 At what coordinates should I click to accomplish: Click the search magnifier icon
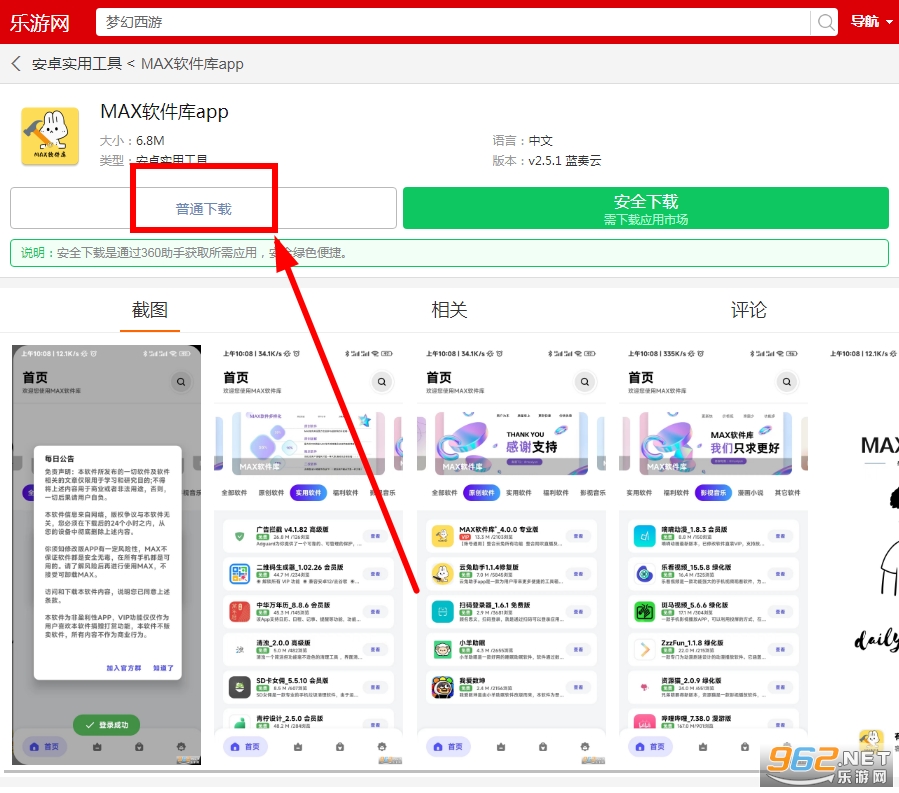[825, 22]
